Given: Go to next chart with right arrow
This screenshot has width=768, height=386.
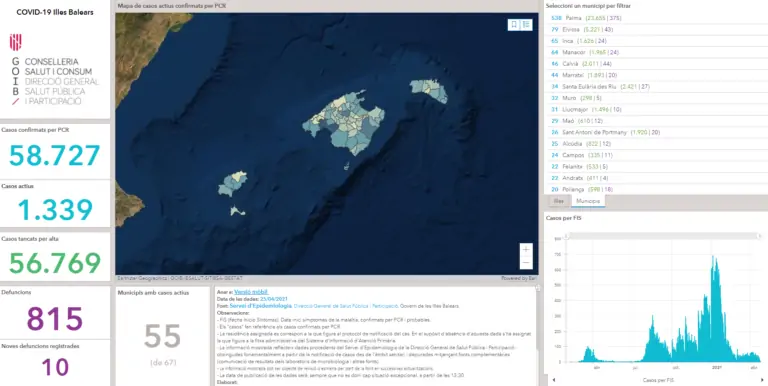Looking at the screenshot, I should [763, 380].
